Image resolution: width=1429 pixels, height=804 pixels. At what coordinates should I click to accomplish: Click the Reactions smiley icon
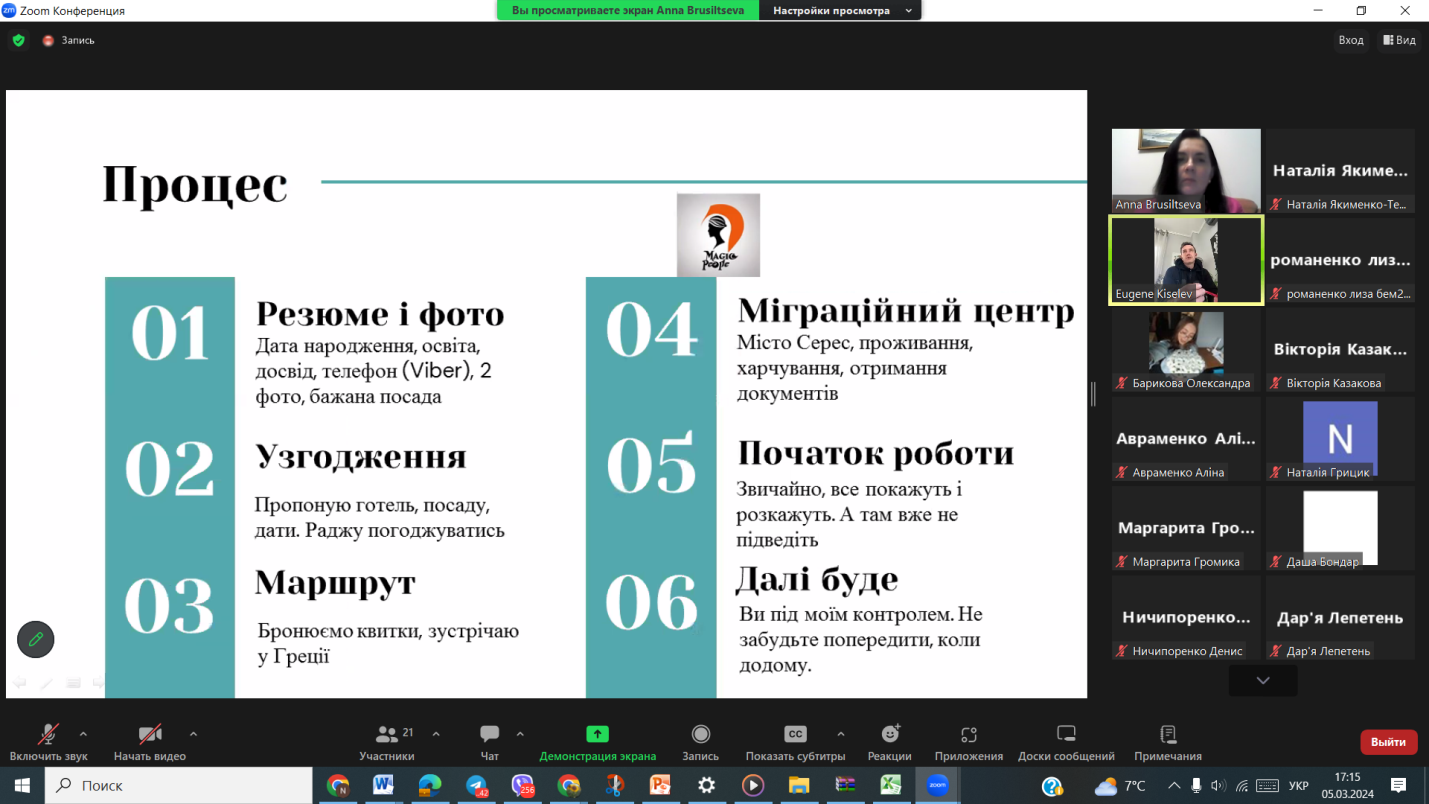889,735
